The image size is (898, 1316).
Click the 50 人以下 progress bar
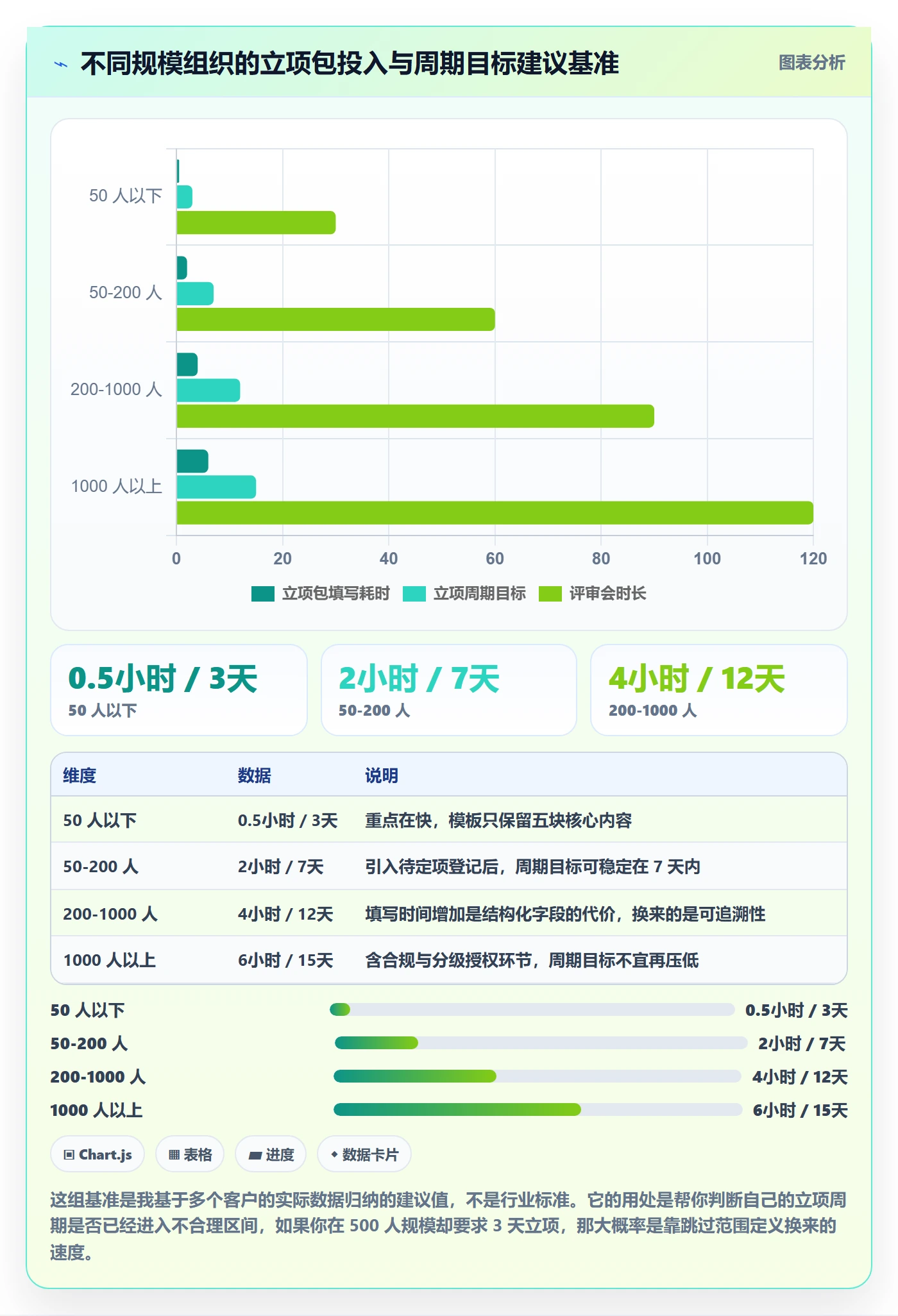point(532,1009)
